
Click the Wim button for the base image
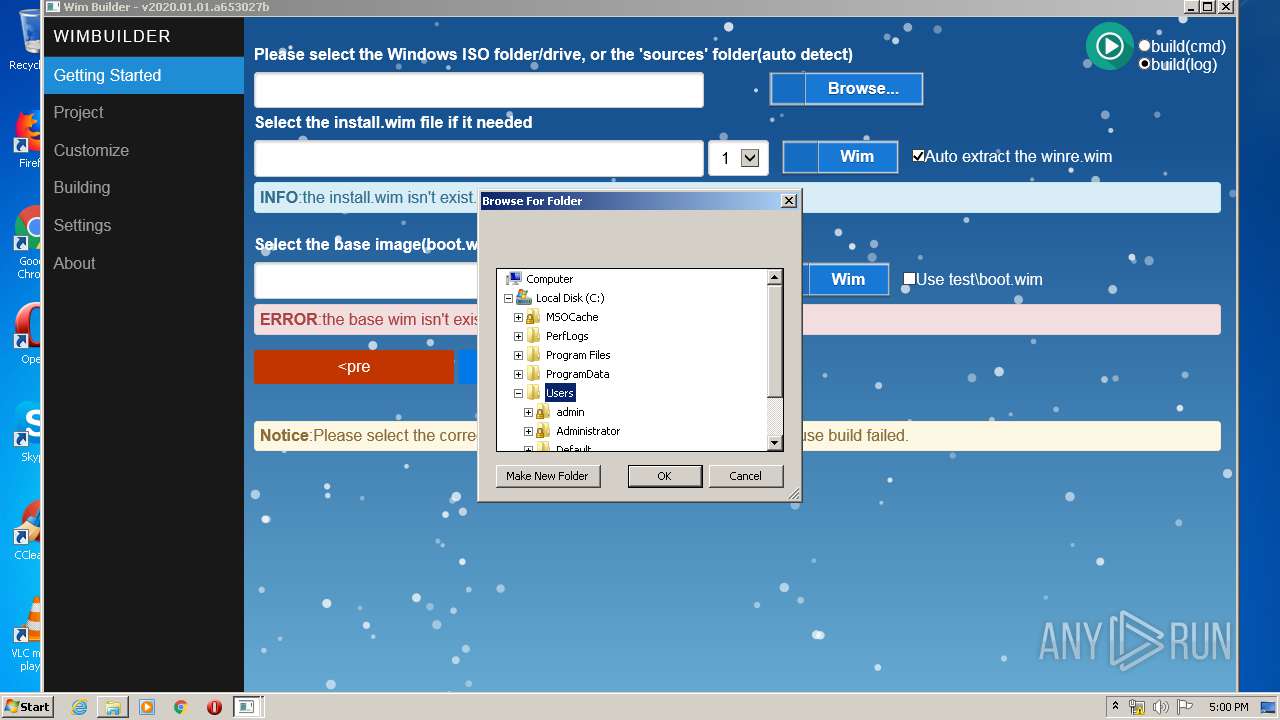847,279
